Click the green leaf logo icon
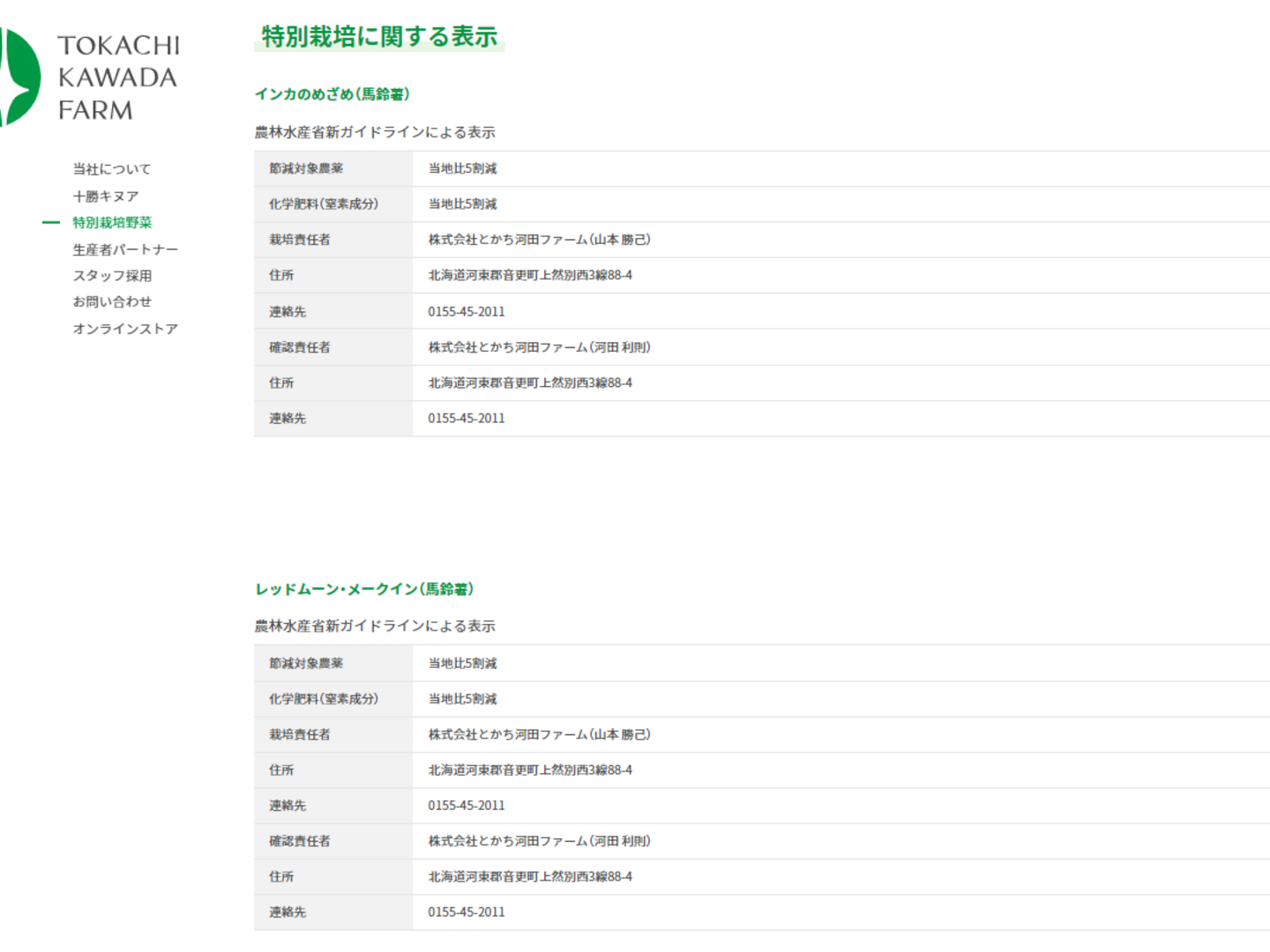Image resolution: width=1270 pixels, height=952 pixels. 19,77
